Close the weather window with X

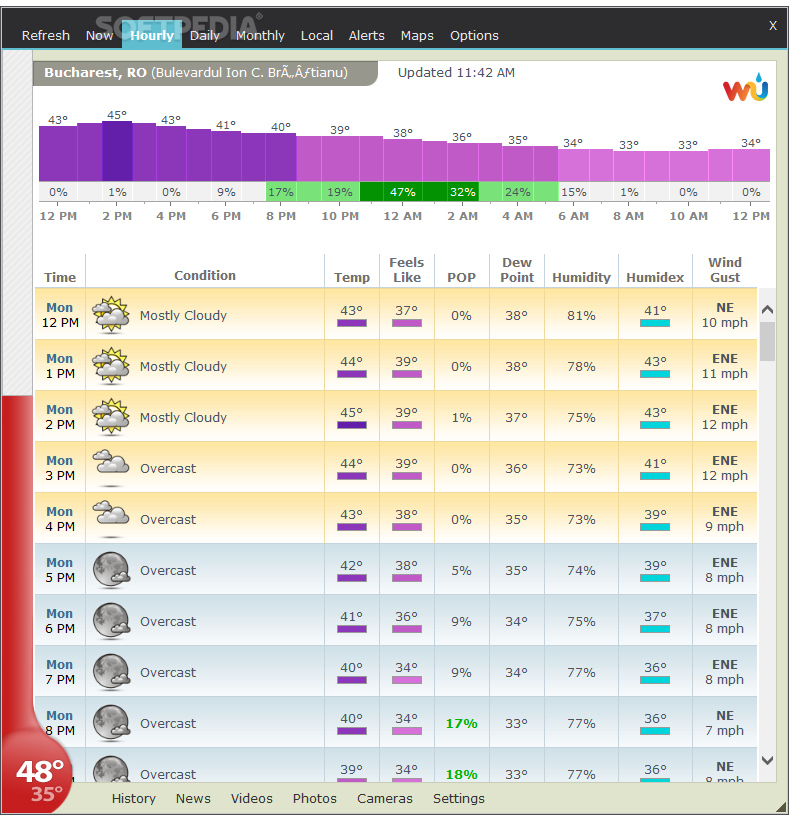(x=773, y=25)
